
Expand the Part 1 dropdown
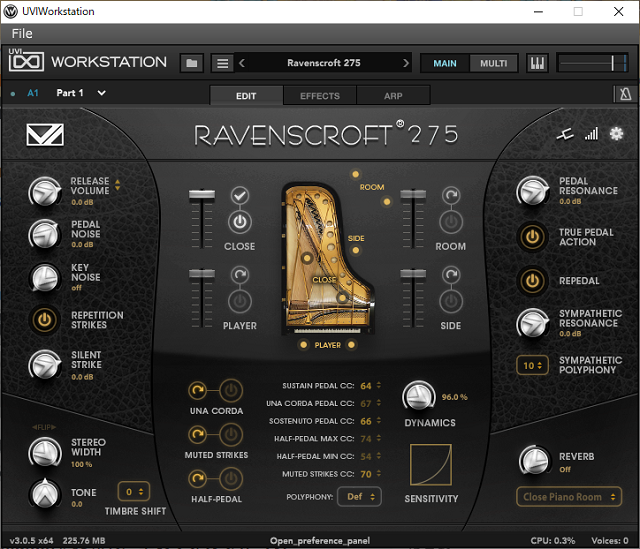click(x=102, y=93)
